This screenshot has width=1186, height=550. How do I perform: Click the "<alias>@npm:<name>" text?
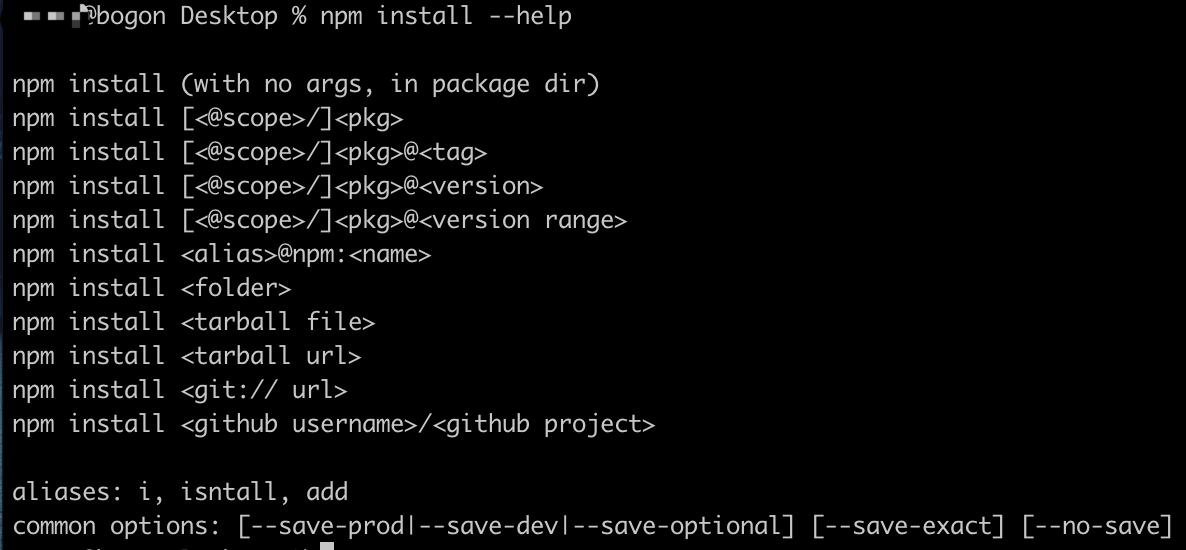(306, 254)
